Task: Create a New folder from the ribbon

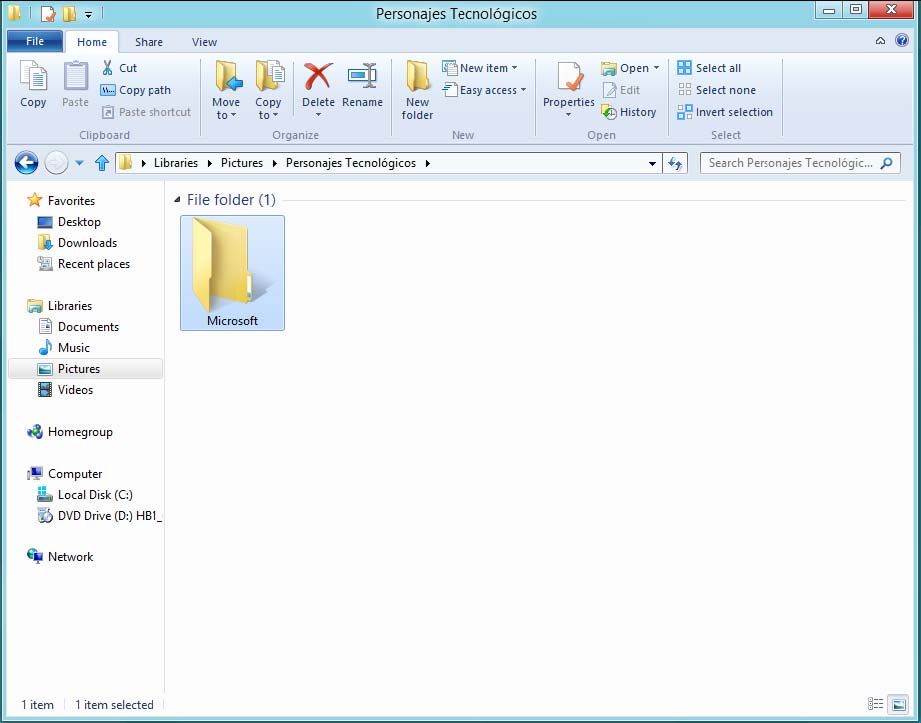Action: [417, 90]
